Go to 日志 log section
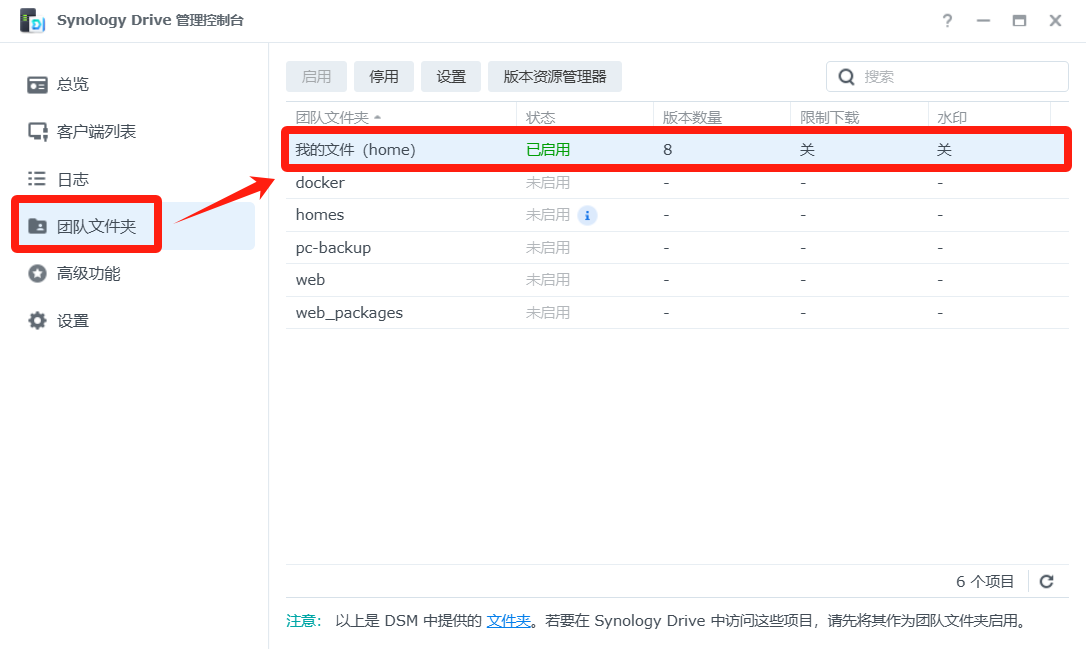The width and height of the screenshot is (1086, 649). point(72,179)
